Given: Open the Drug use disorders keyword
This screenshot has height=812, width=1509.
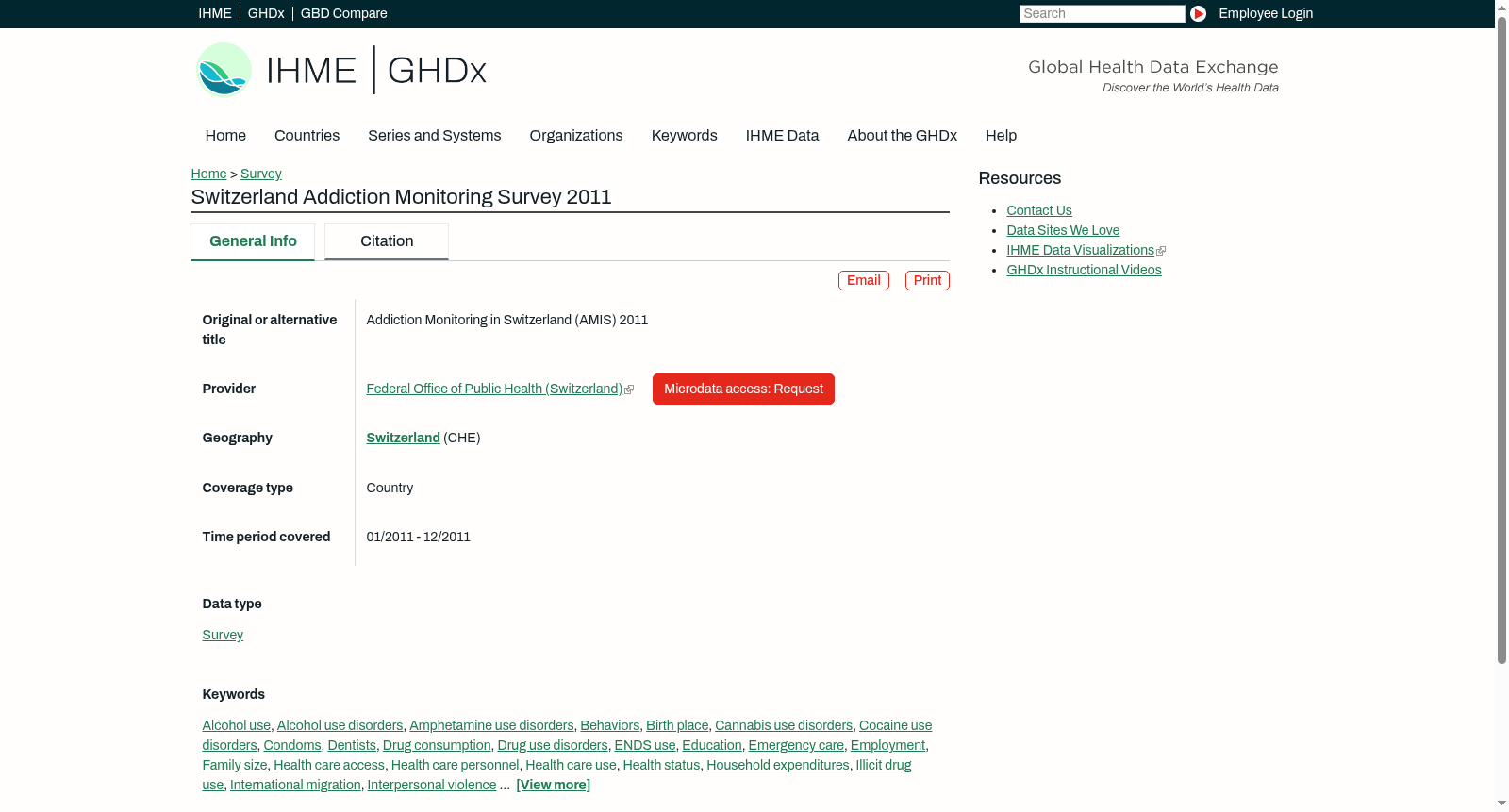Looking at the screenshot, I should [x=553, y=745].
